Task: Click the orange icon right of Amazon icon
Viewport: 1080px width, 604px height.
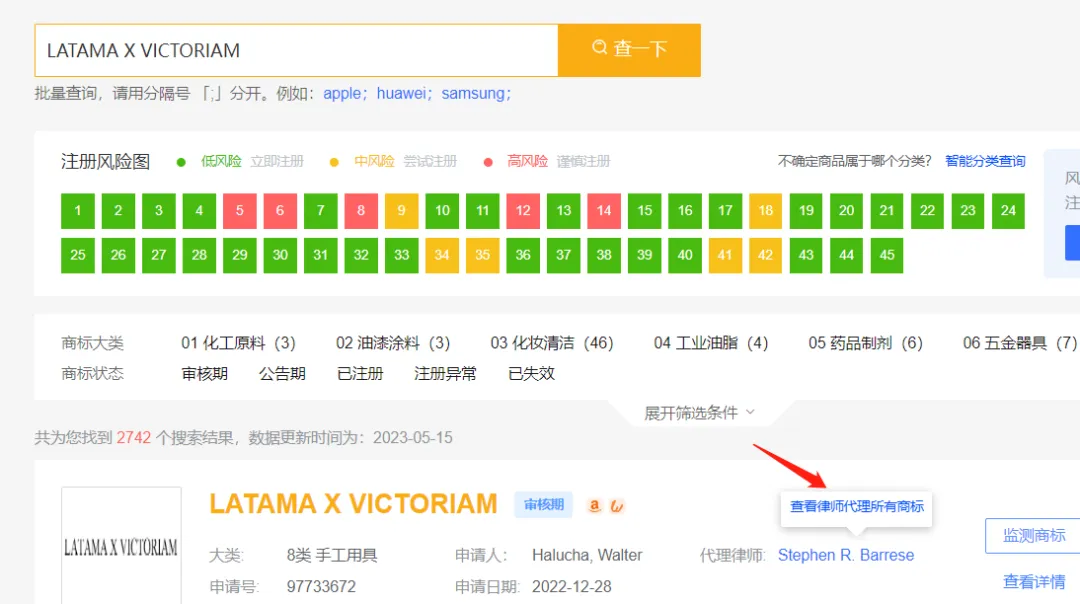Action: point(616,506)
